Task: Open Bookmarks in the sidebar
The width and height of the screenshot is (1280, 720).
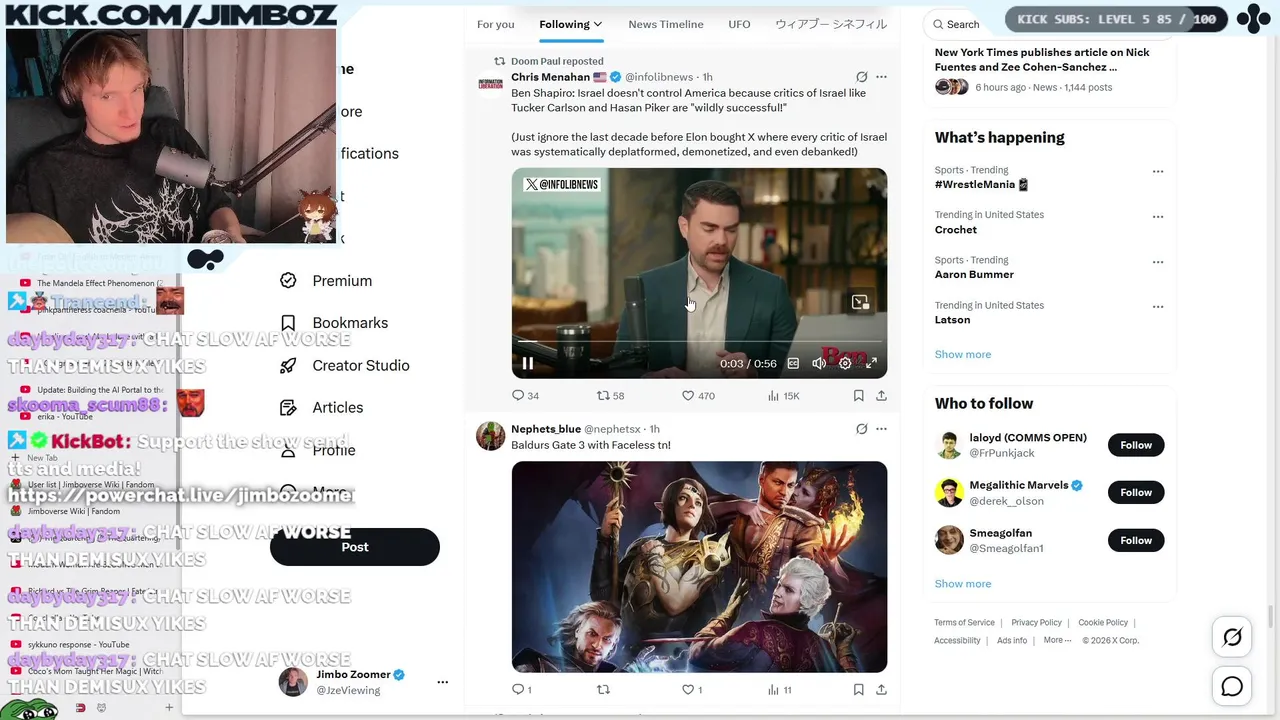Action: pyautogui.click(x=335, y=323)
